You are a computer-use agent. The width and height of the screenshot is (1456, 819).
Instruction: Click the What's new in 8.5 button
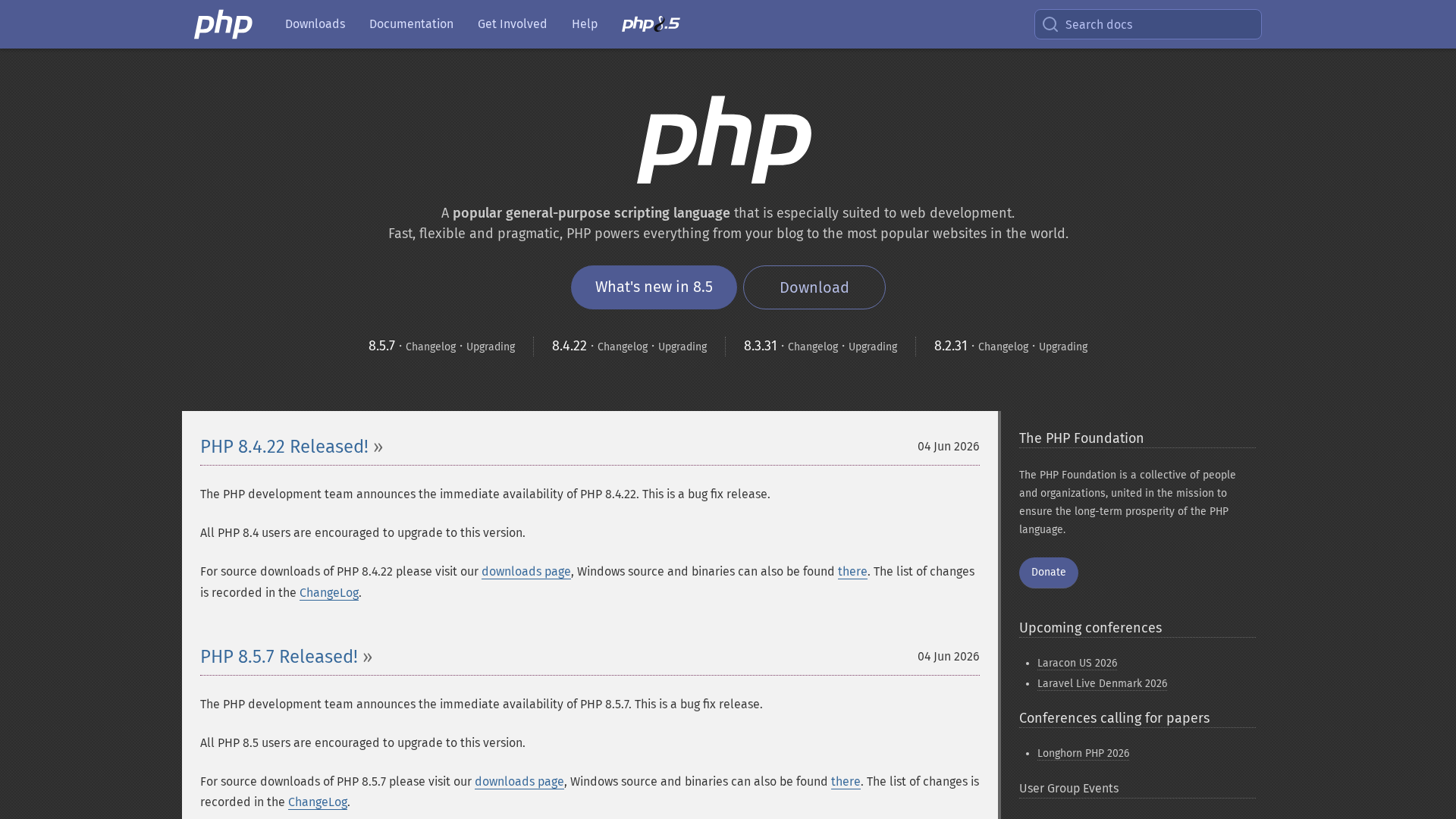tap(654, 287)
